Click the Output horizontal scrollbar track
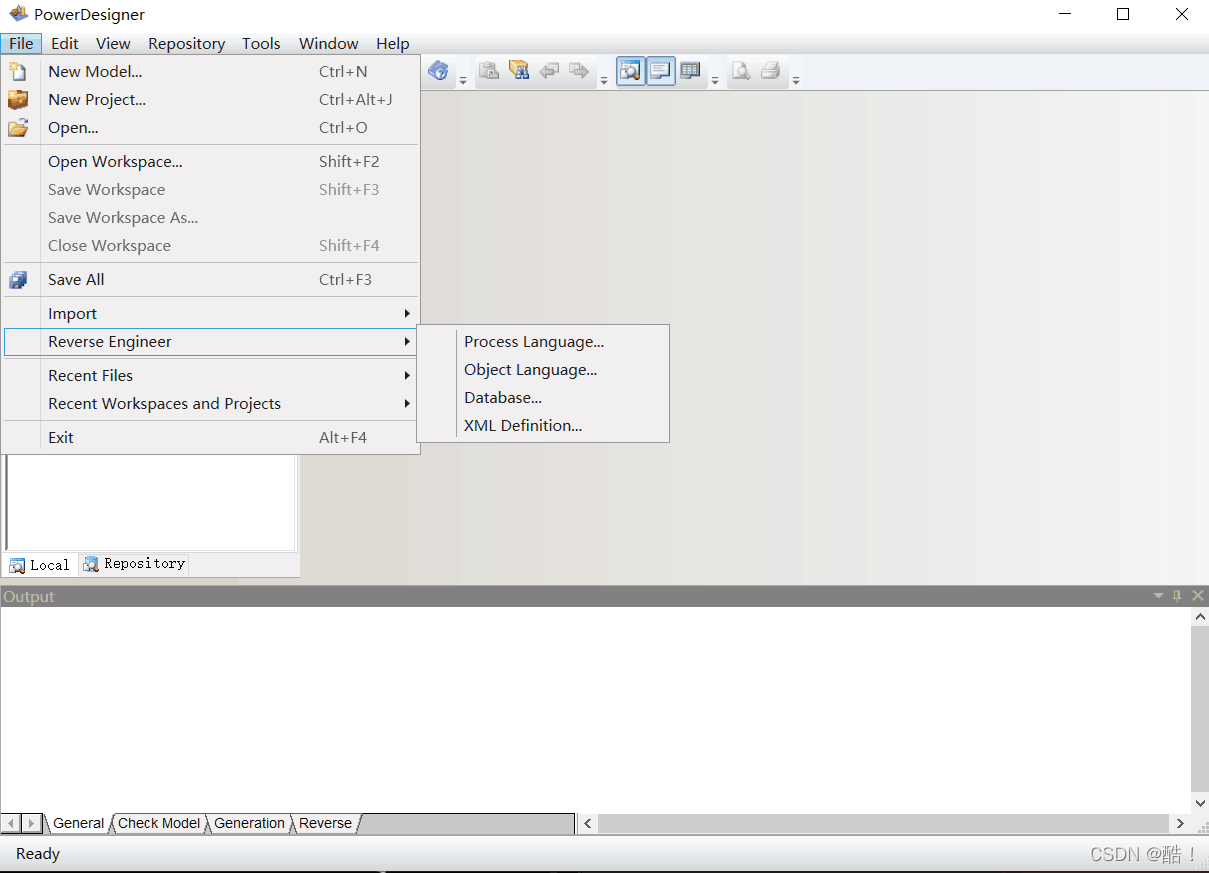Screen dimensions: 1209x873 pos(884,823)
